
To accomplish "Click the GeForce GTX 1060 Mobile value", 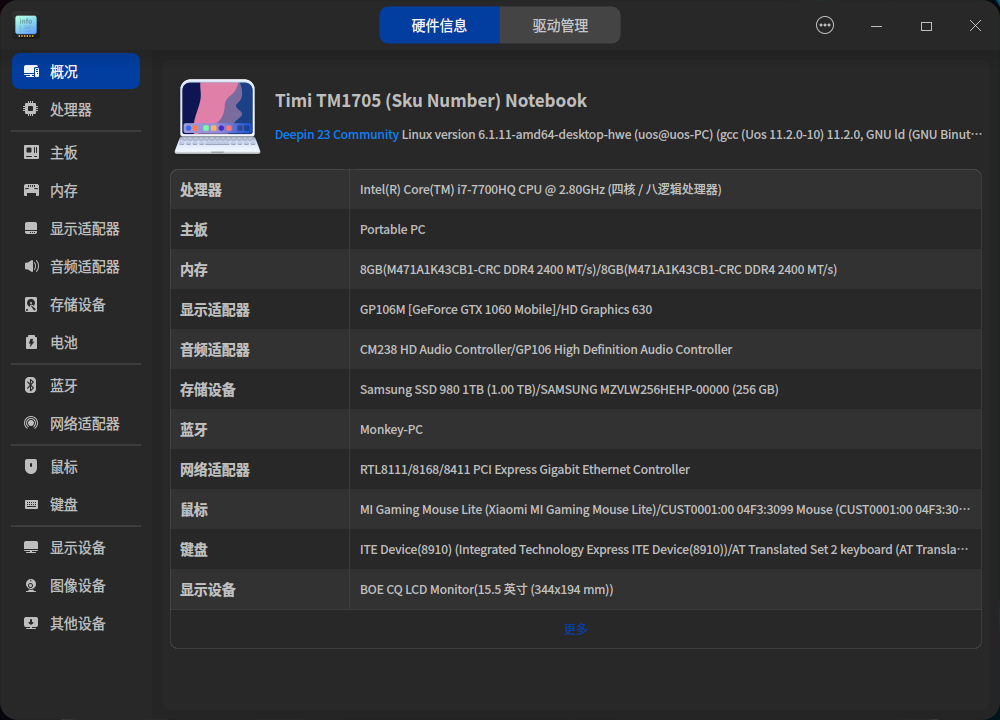I will pos(506,309).
